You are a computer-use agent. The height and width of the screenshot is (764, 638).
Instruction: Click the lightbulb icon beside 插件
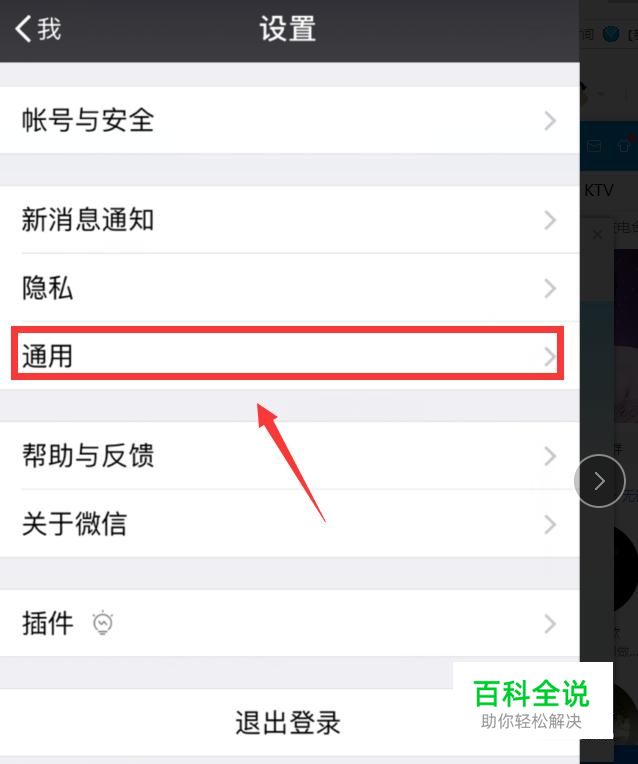pyautogui.click(x=103, y=623)
